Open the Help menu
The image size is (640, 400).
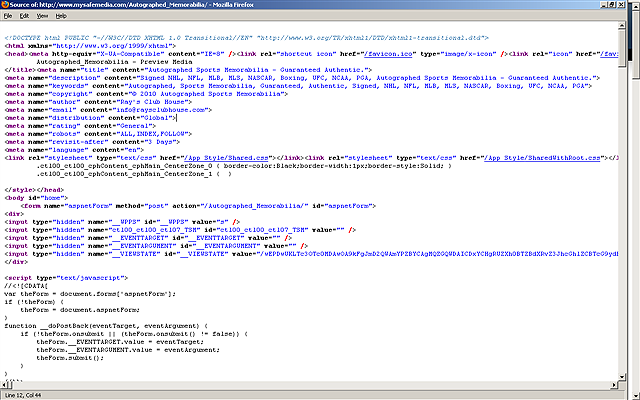pos(63,17)
